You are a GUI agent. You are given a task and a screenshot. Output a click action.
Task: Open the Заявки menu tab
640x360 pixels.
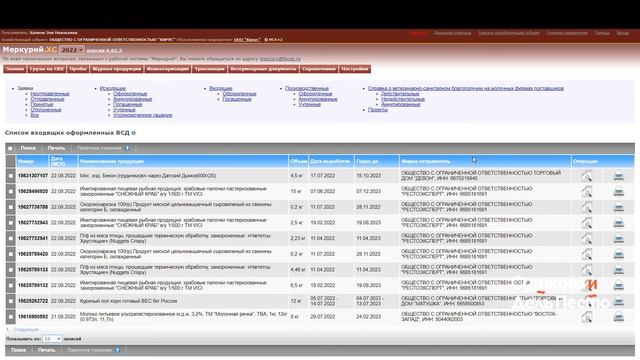15,69
